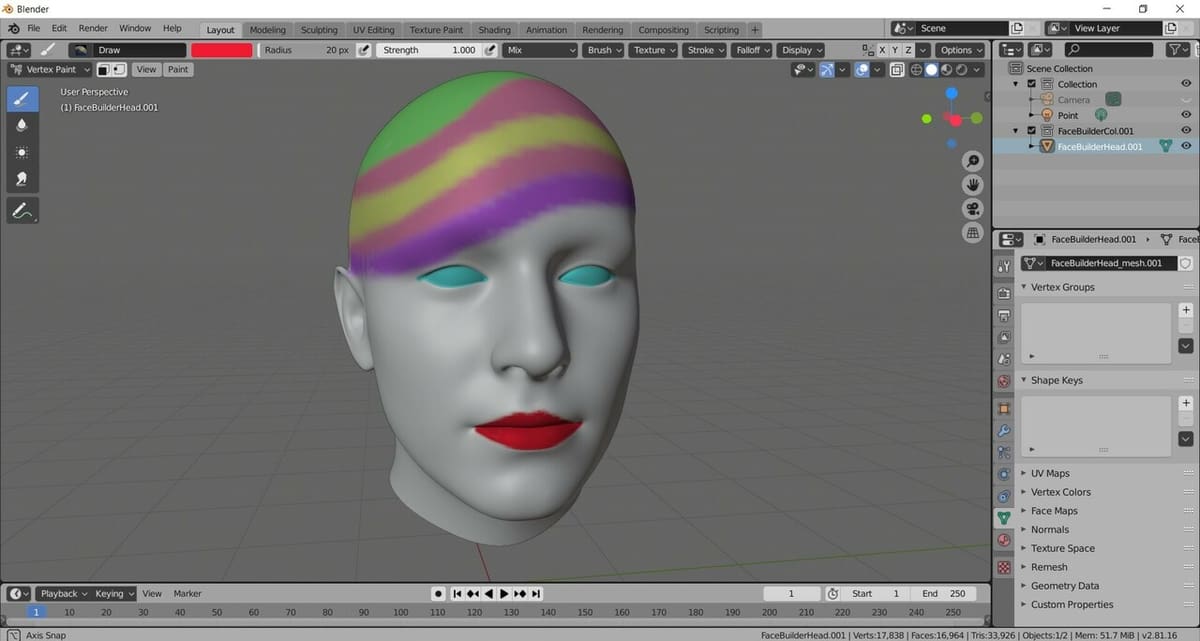Toggle visibility eye for FaceBuilderHead.001

pos(1186,146)
